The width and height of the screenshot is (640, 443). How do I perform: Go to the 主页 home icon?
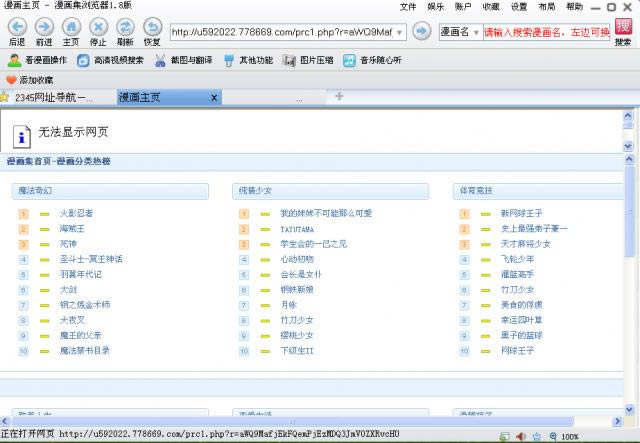point(71,27)
